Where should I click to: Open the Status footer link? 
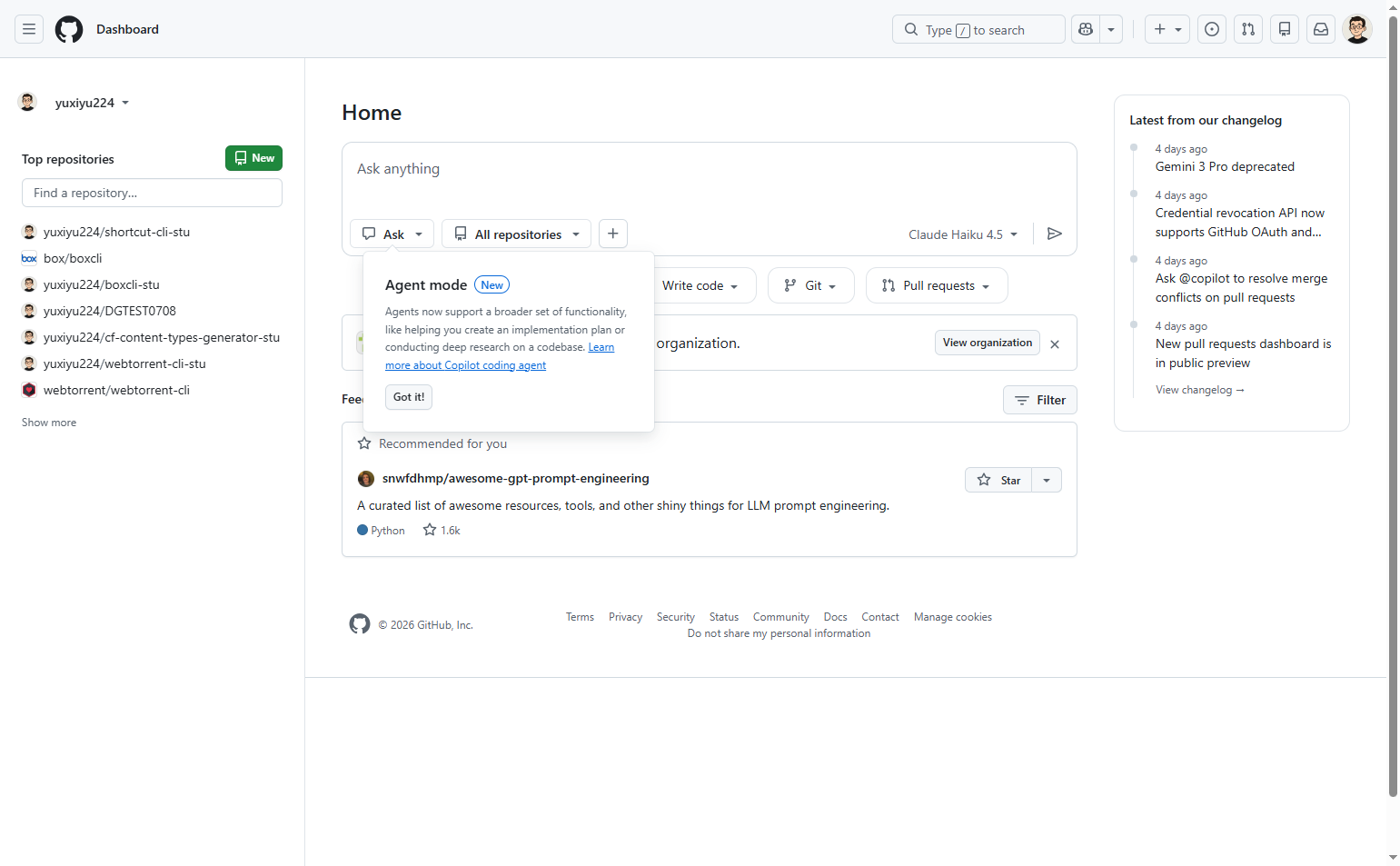tap(724, 617)
